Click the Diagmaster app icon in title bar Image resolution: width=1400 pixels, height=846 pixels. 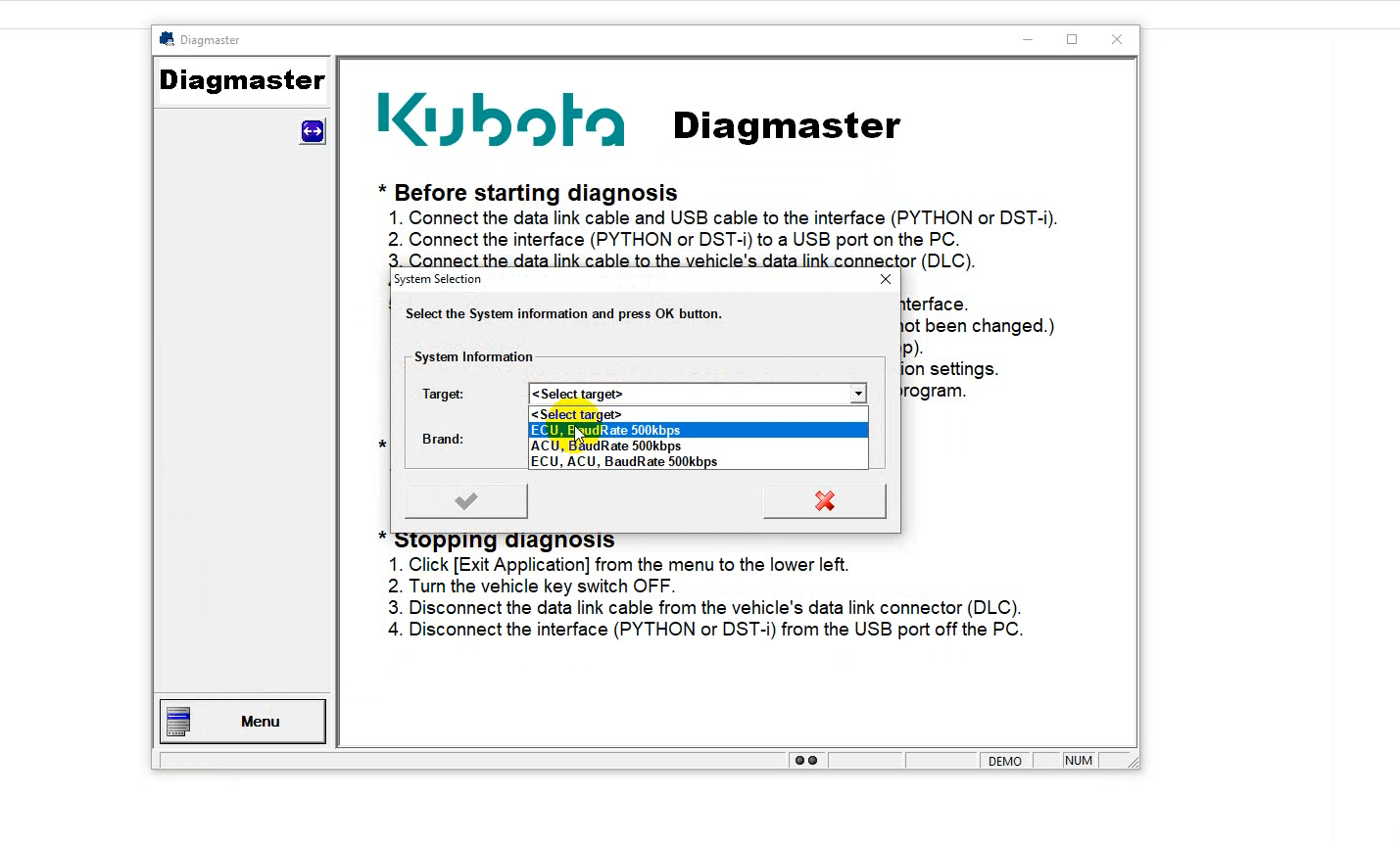pyautogui.click(x=167, y=39)
